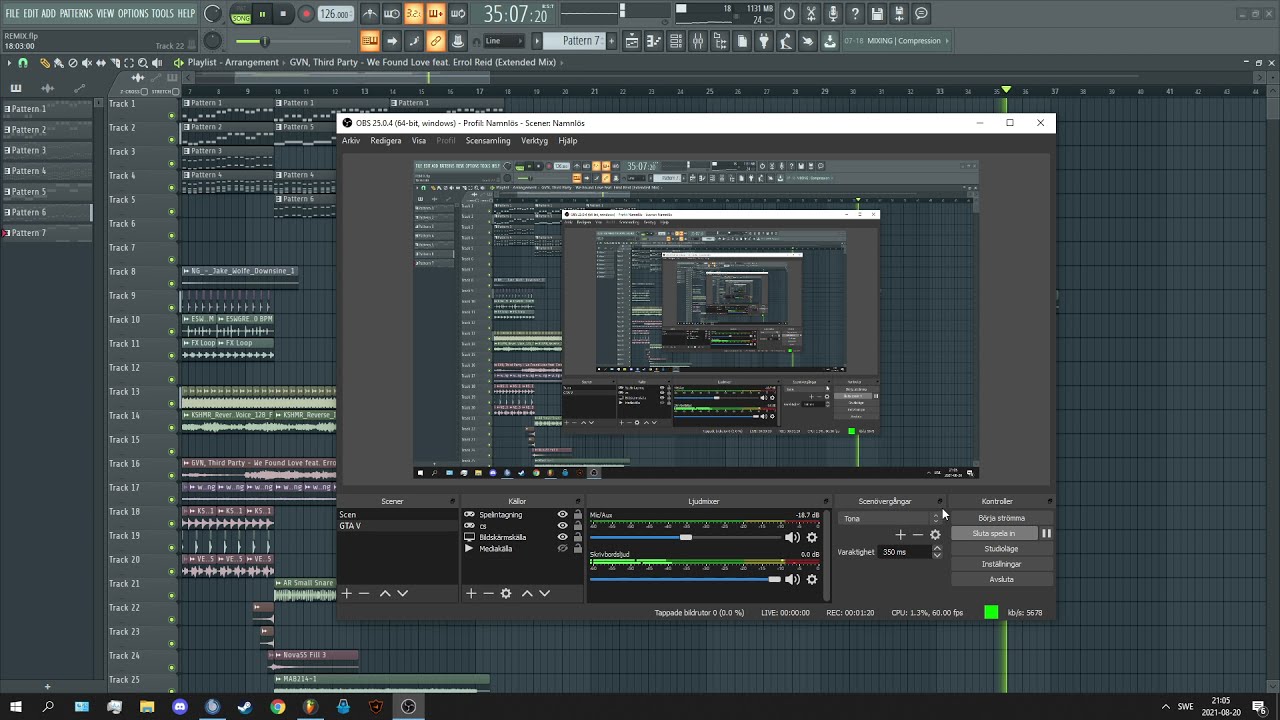Open the playlist menu arrow left of the magnet

point(9,62)
